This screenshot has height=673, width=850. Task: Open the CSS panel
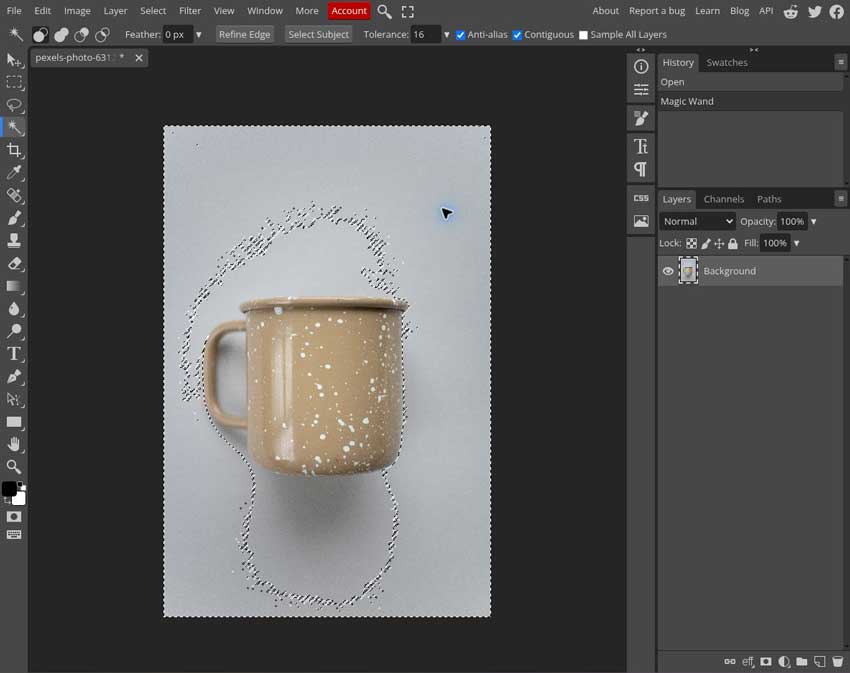641,198
